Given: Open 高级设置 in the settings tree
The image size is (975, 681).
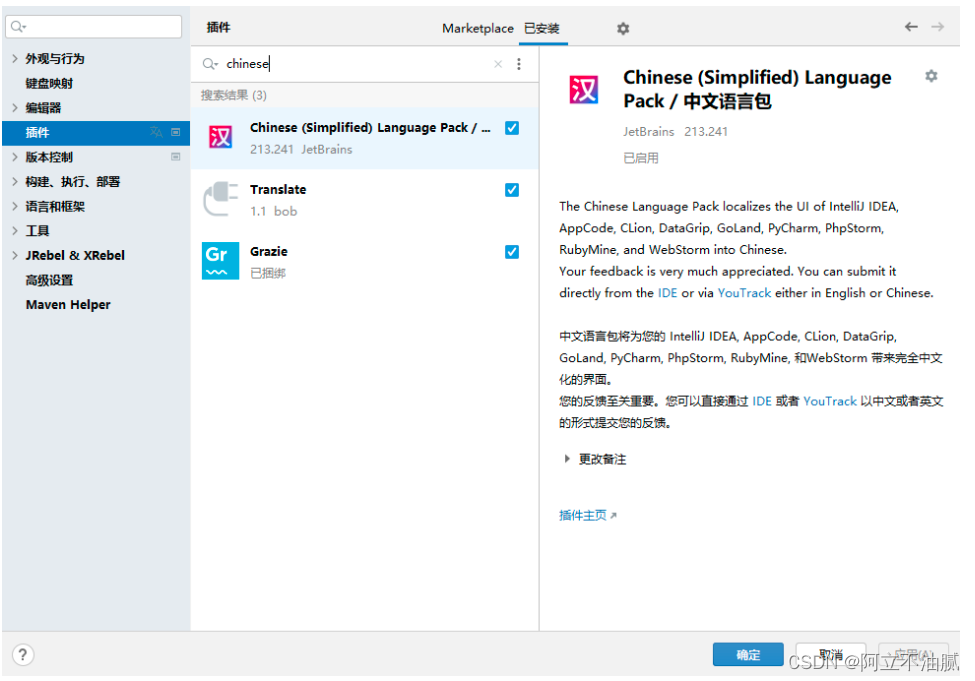Looking at the screenshot, I should click(x=49, y=280).
